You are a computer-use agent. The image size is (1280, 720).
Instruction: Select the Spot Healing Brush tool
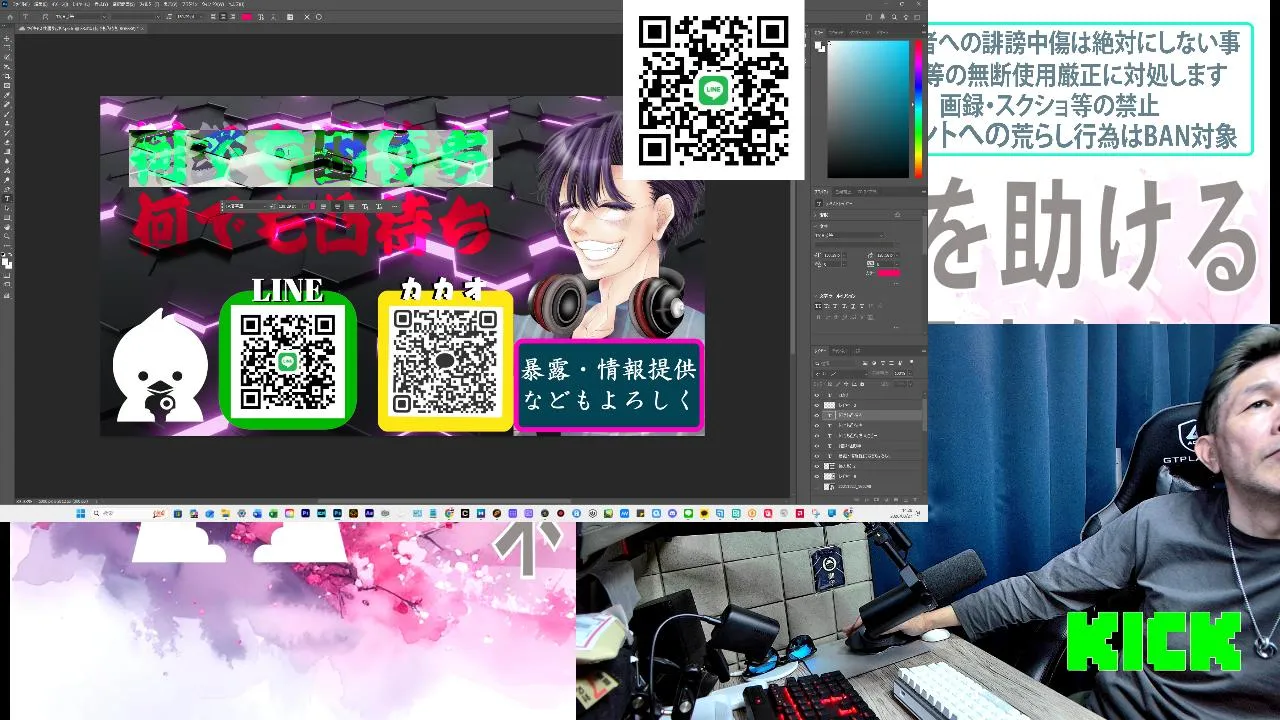pyautogui.click(x=9, y=104)
